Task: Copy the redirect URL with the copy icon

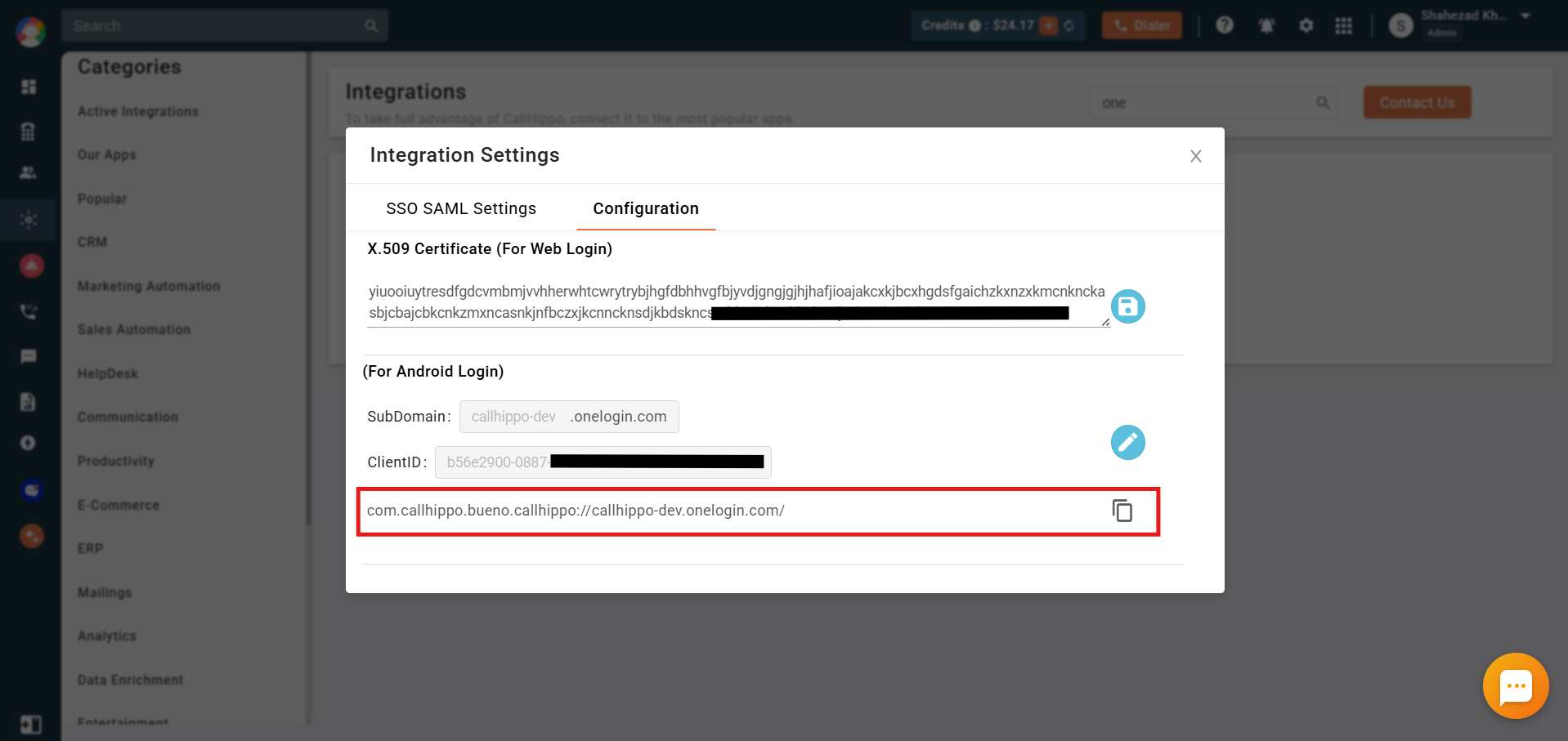Action: point(1122,511)
